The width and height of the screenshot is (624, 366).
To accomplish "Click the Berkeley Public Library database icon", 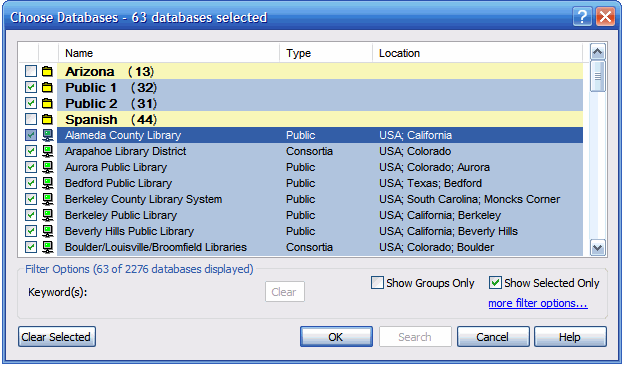I will click(48, 215).
